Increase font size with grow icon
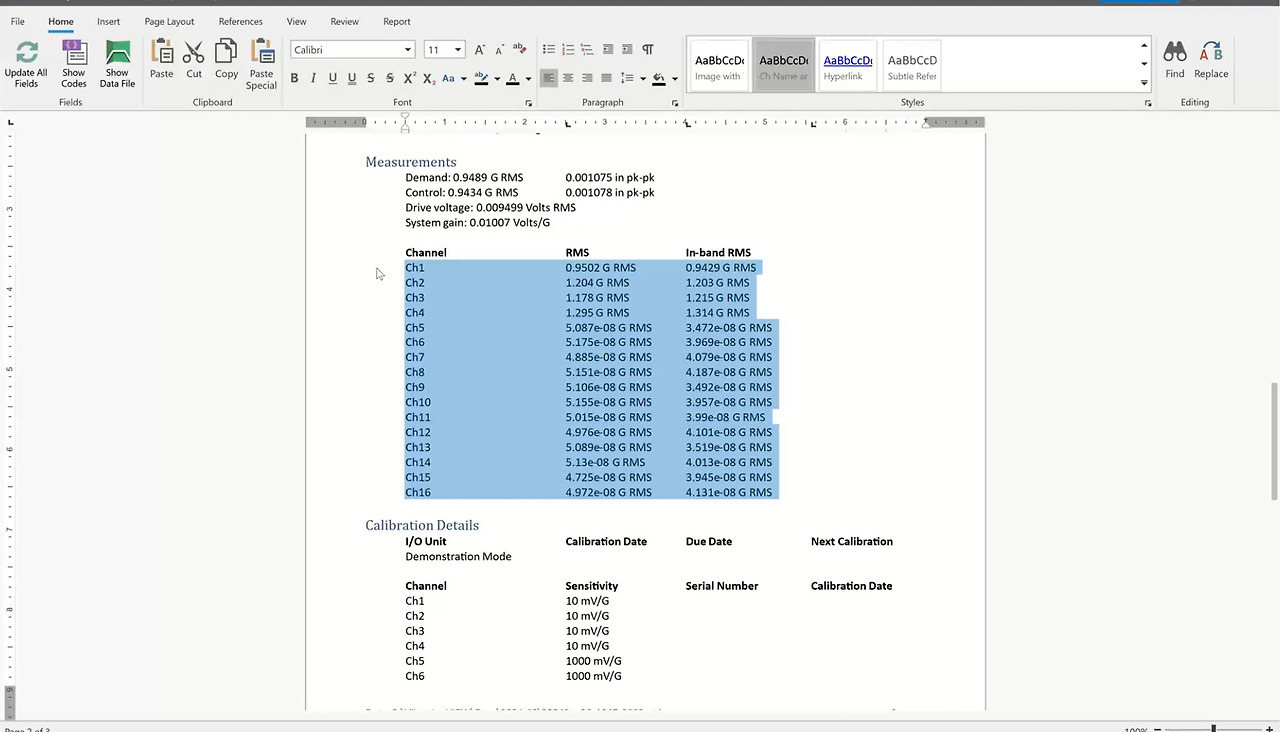This screenshot has height=732, width=1280. (x=480, y=49)
